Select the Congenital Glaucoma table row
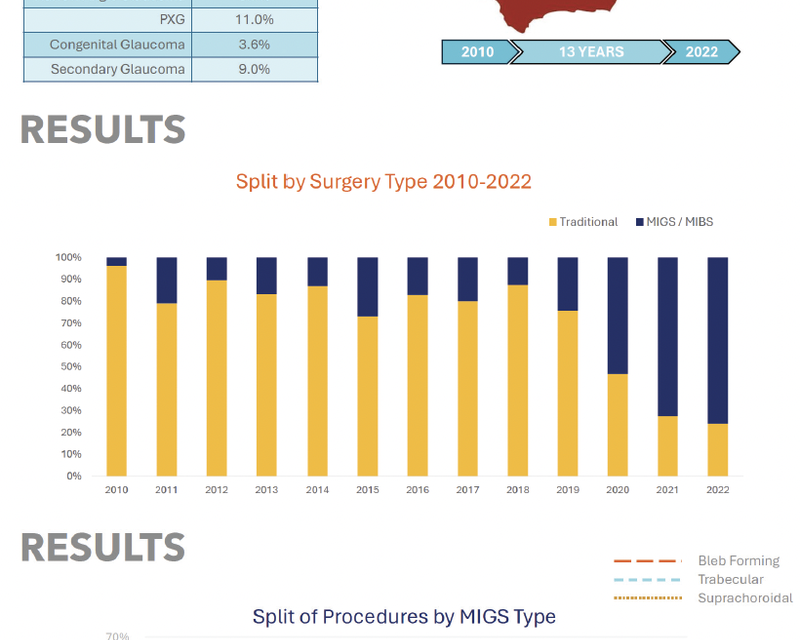Screen dimensions: 800x640 [x=170, y=44]
